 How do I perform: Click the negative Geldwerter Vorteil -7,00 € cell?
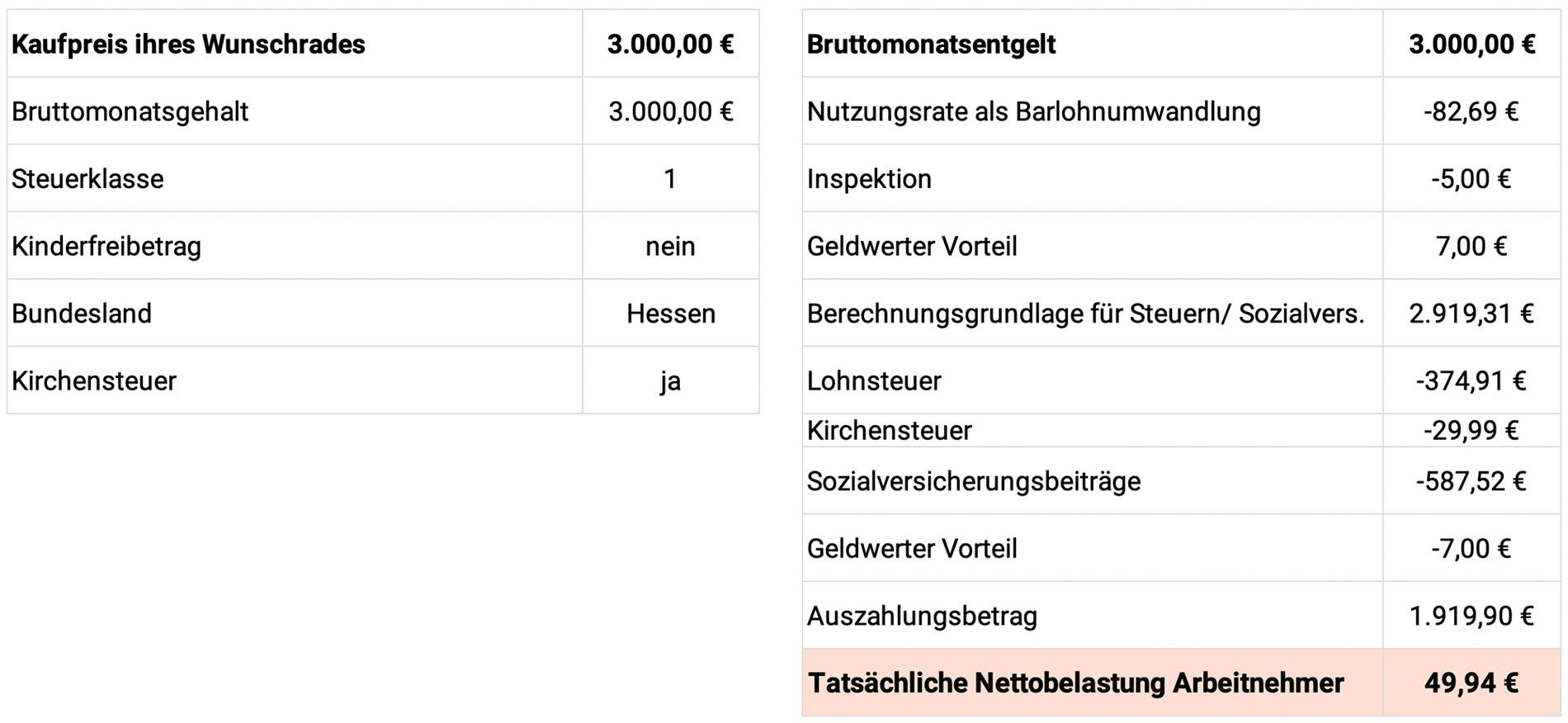point(1471,548)
